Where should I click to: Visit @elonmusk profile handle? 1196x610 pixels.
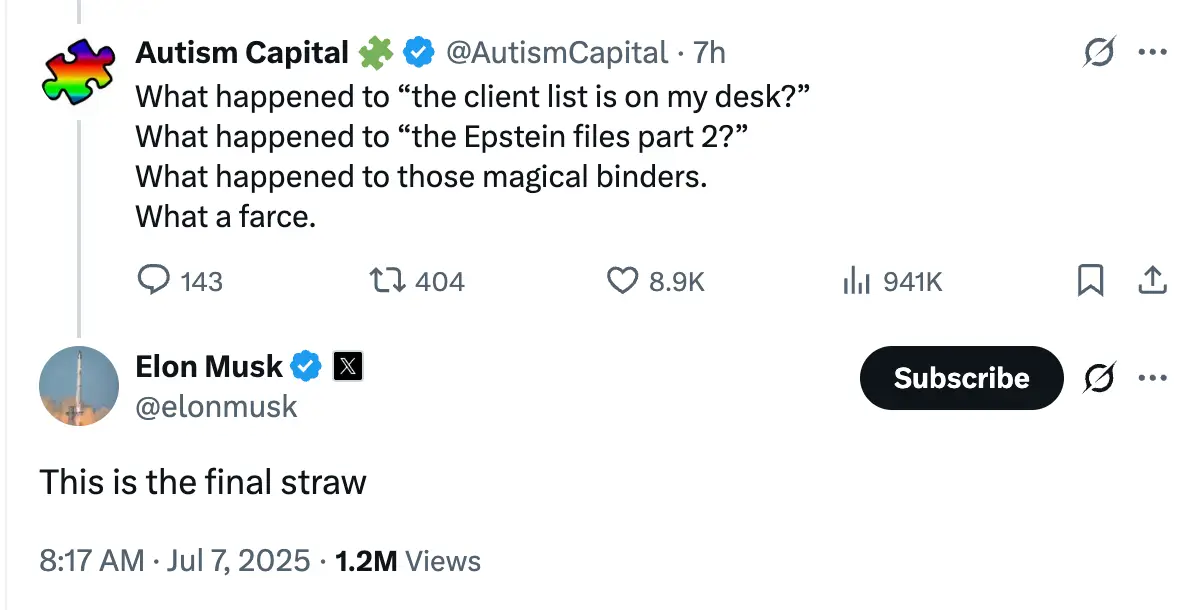point(218,406)
